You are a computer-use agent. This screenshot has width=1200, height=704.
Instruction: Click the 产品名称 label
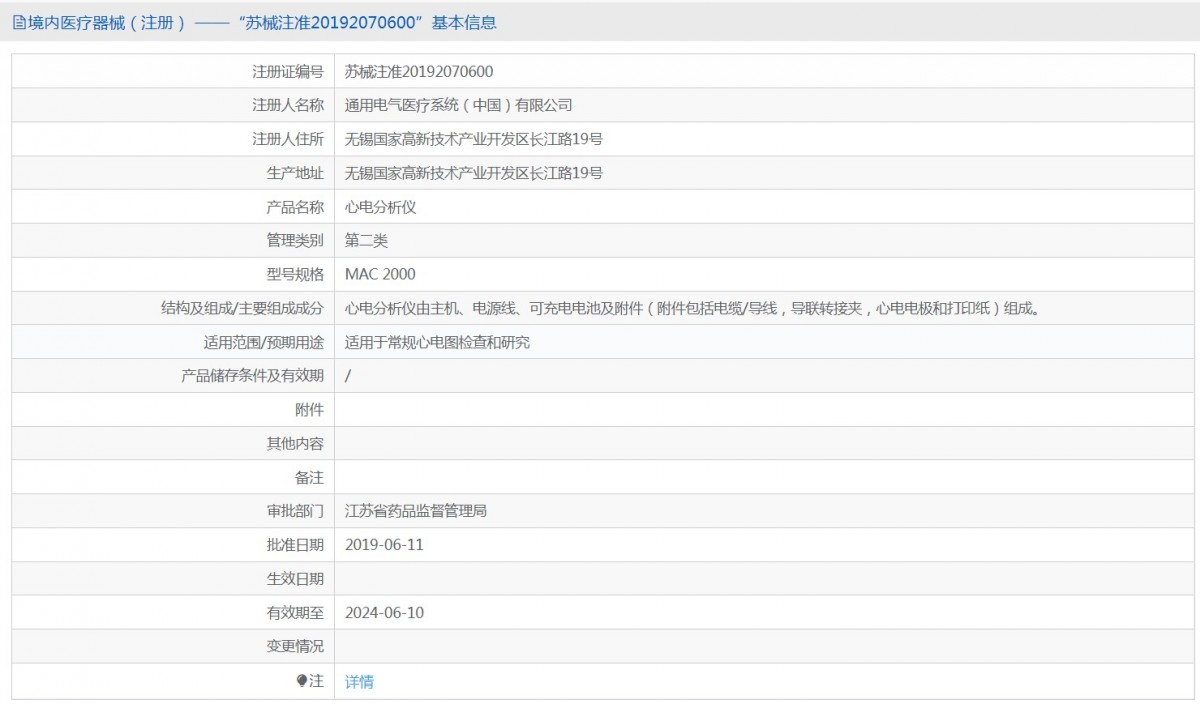[295, 207]
